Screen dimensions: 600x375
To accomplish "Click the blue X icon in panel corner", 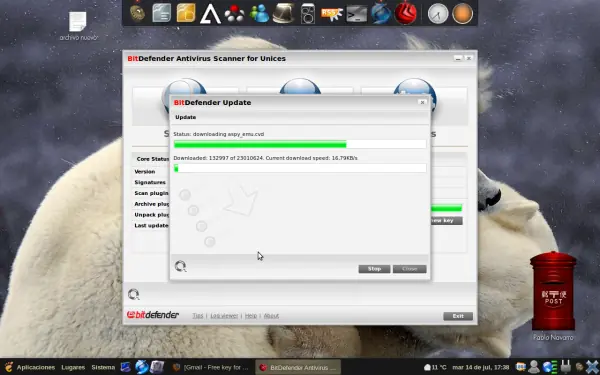I will coord(592,367).
